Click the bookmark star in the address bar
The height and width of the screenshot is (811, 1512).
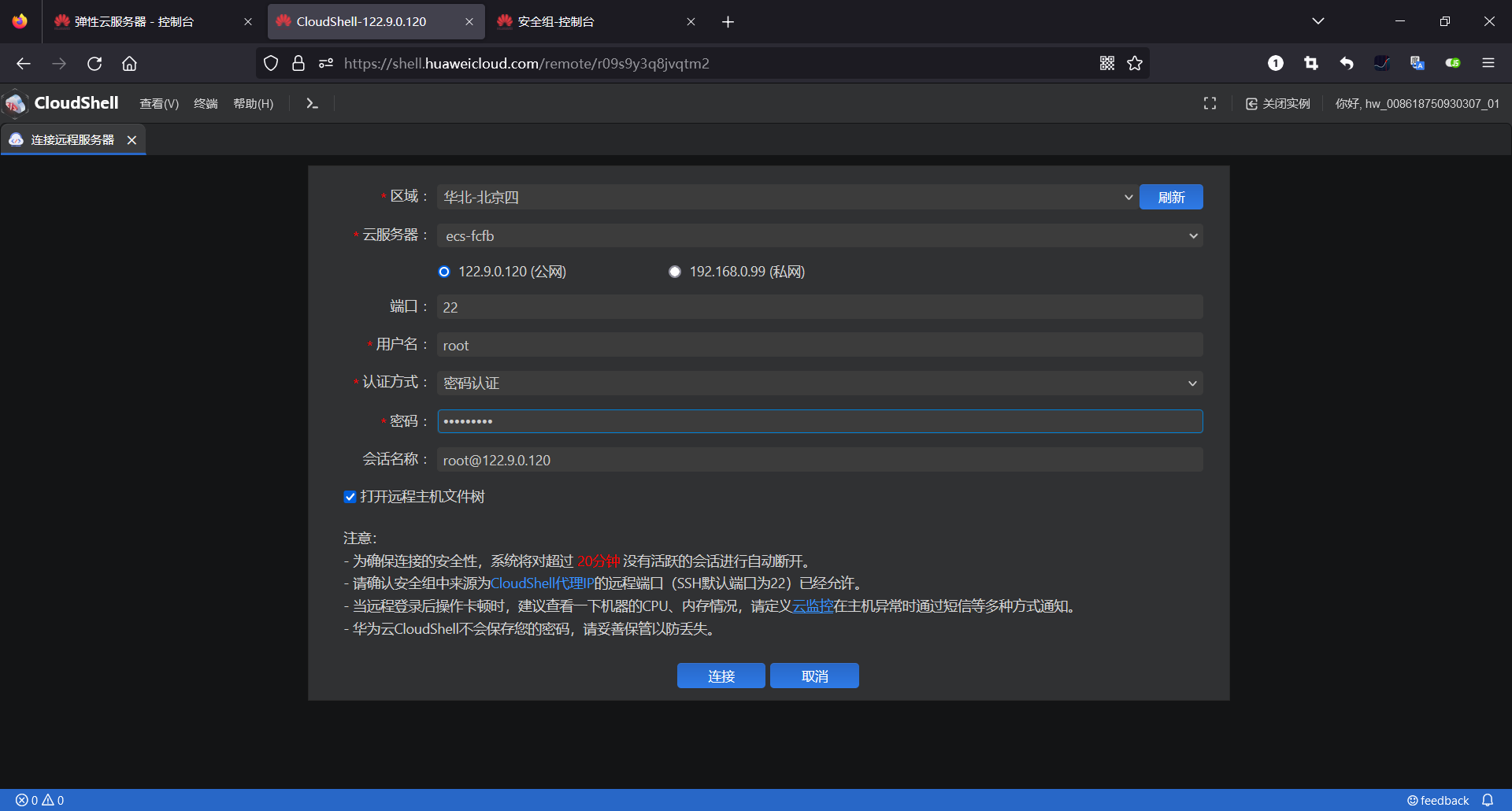(x=1135, y=63)
